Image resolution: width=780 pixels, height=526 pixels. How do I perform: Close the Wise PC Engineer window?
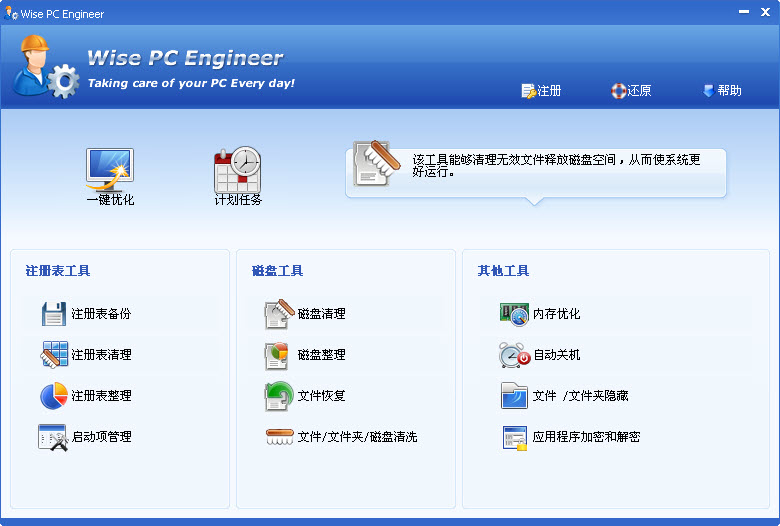click(766, 12)
